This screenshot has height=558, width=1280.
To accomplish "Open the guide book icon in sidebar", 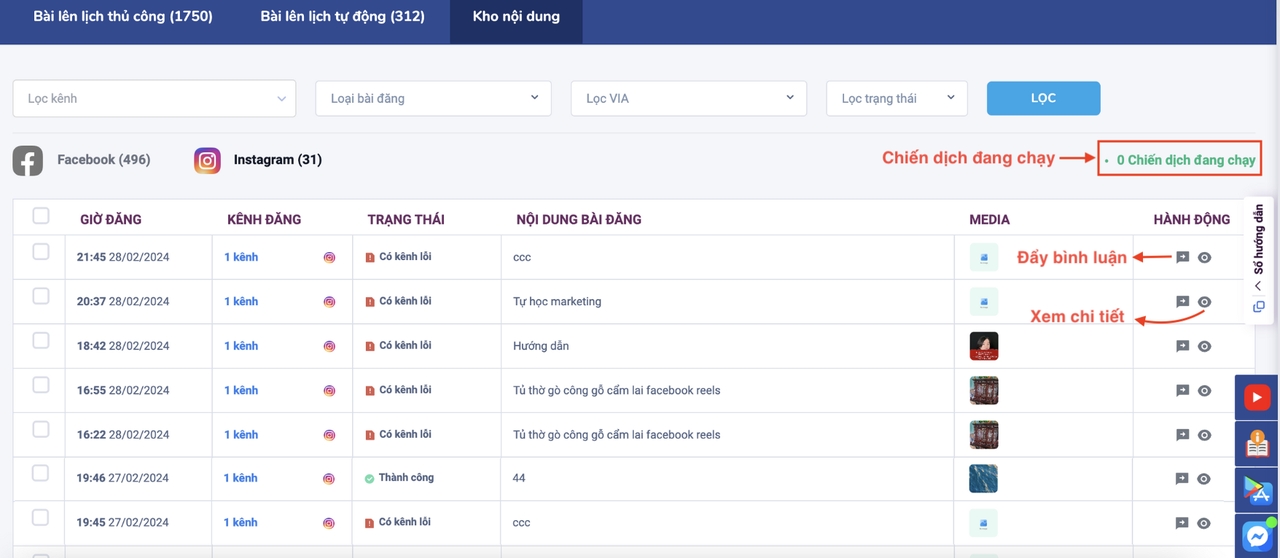I will pos(1257,443).
